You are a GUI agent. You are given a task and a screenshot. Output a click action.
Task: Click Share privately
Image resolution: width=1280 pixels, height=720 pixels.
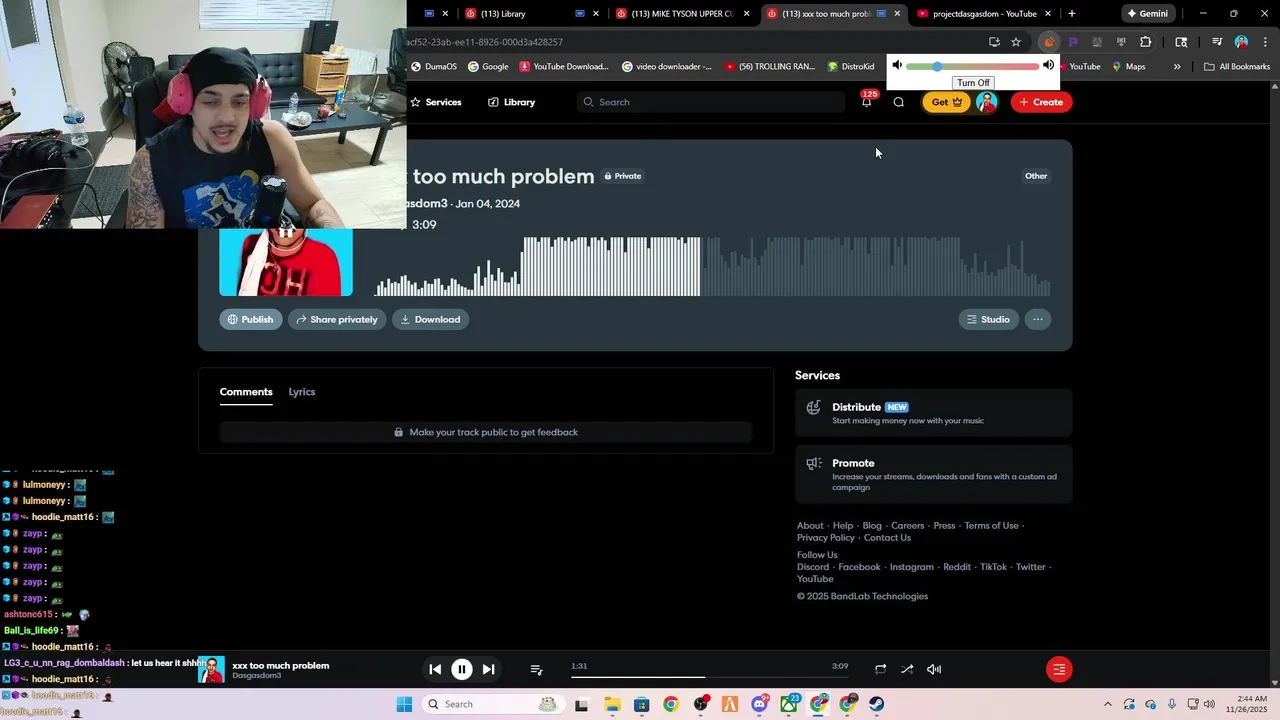[x=337, y=319]
